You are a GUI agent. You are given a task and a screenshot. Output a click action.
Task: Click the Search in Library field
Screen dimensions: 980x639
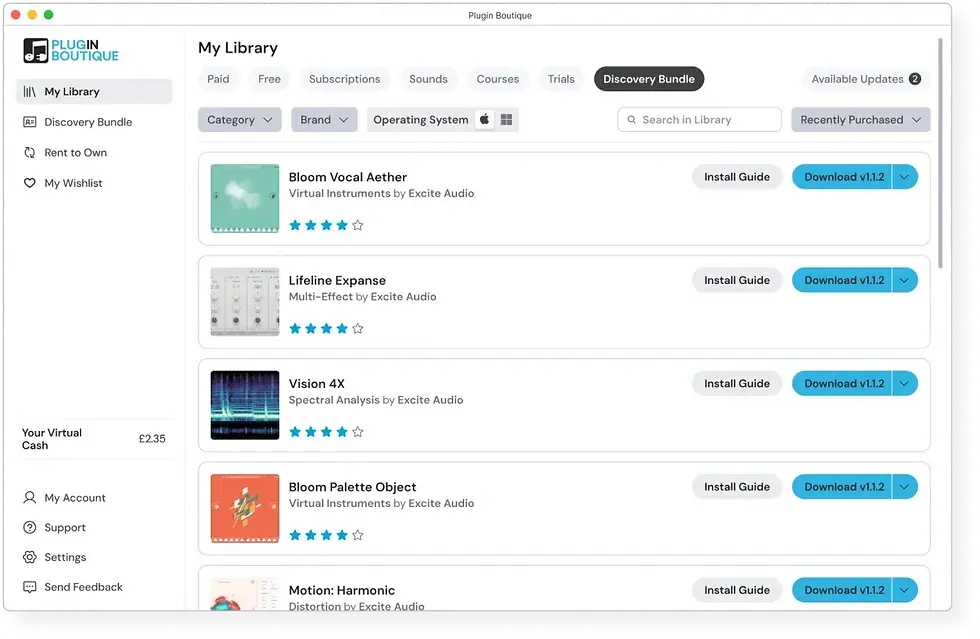pyautogui.click(x=699, y=119)
